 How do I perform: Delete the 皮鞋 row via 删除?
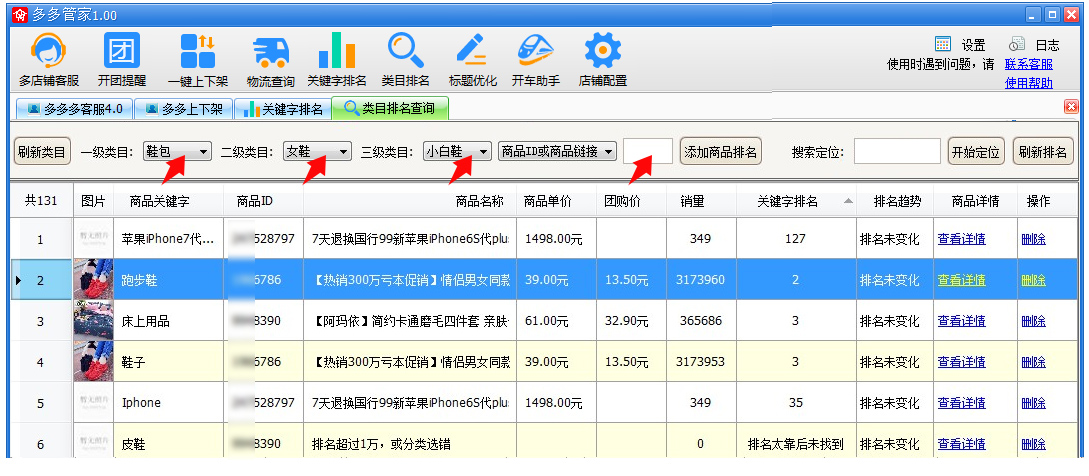(1034, 443)
